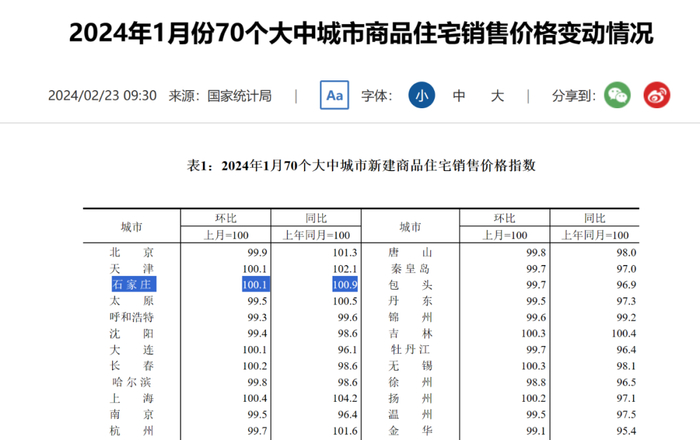This screenshot has width=700, height=440.
Task: Click the 杭州 city row label
Action: point(132,431)
